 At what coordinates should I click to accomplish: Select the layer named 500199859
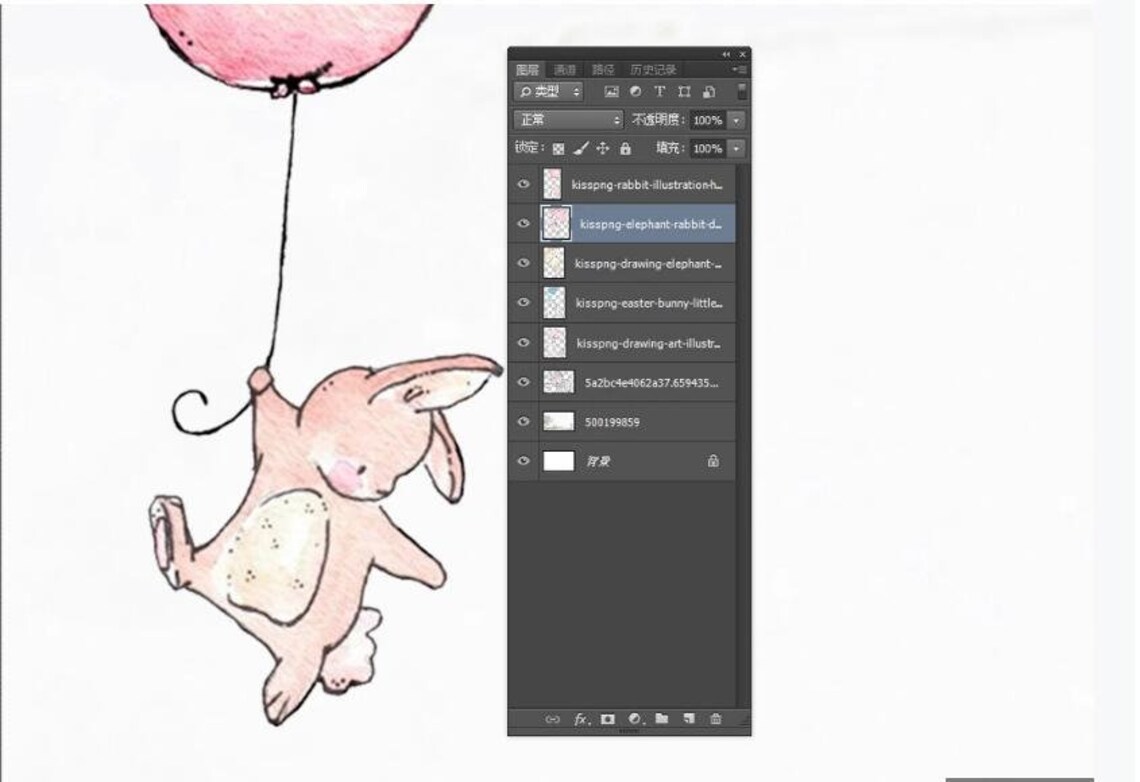pyautogui.click(x=612, y=422)
